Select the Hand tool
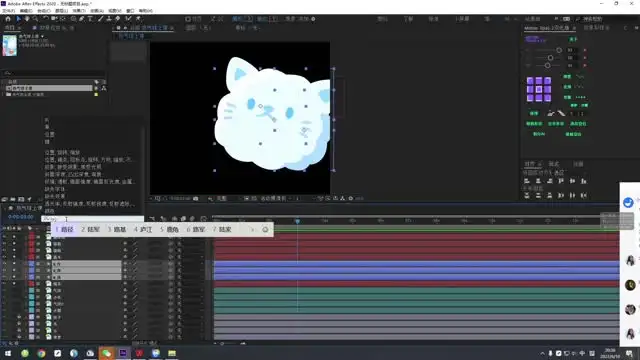 27,19
